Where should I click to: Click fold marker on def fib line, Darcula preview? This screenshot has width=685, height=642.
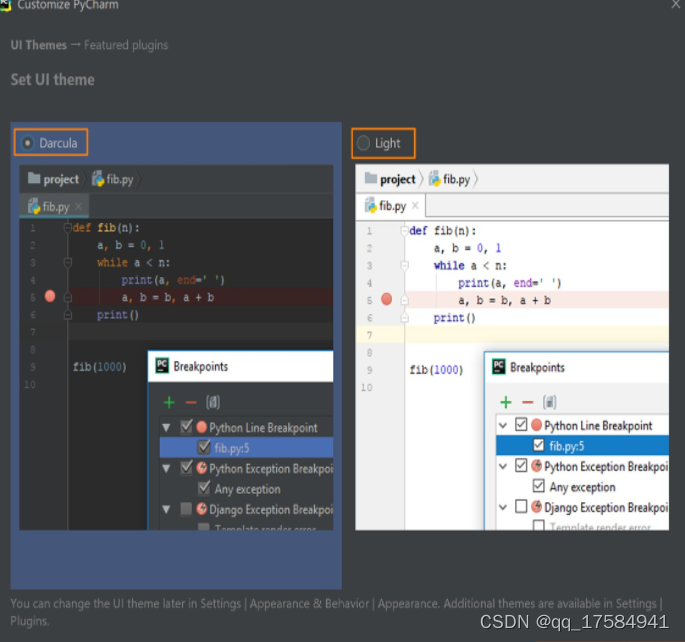[x=68, y=228]
